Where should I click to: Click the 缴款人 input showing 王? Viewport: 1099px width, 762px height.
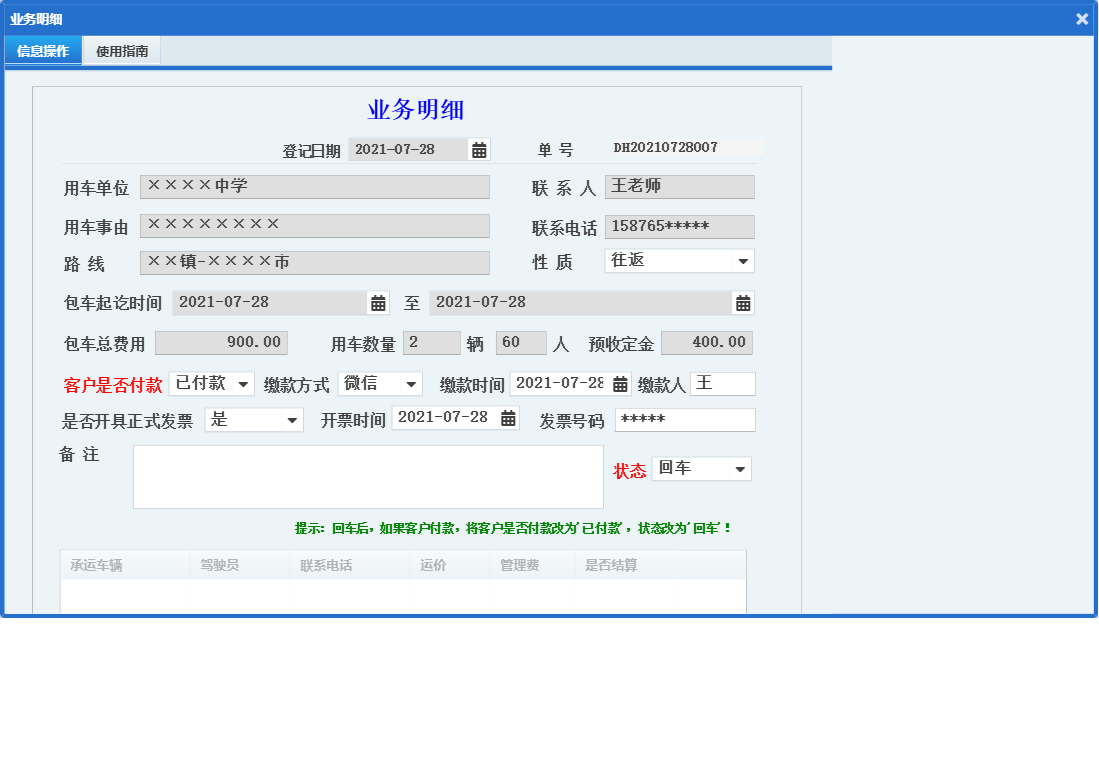[x=722, y=383]
